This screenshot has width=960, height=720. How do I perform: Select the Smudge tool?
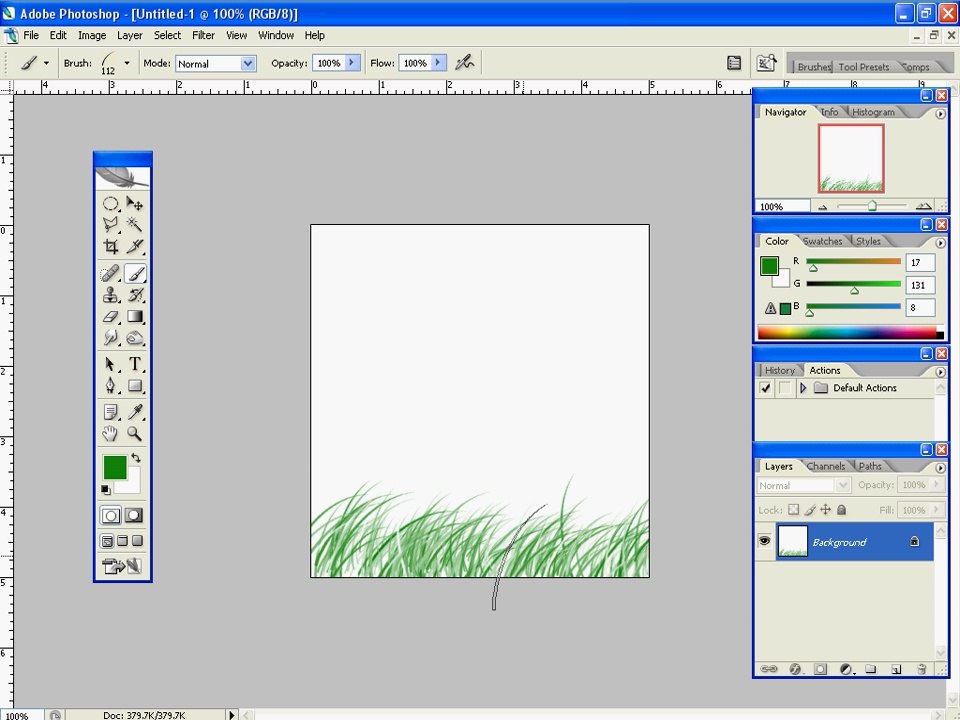point(110,337)
